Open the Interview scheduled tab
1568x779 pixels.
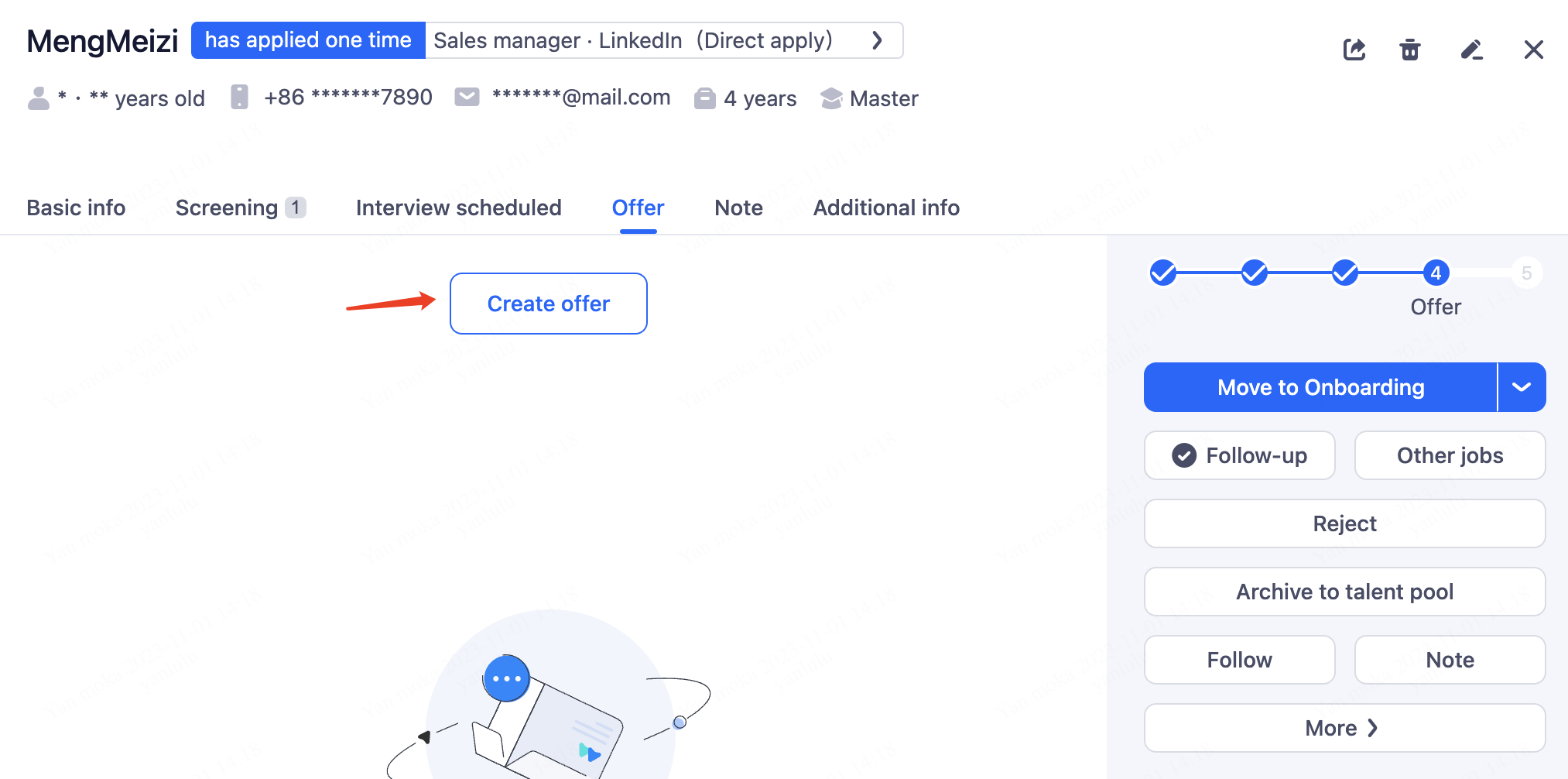[458, 208]
